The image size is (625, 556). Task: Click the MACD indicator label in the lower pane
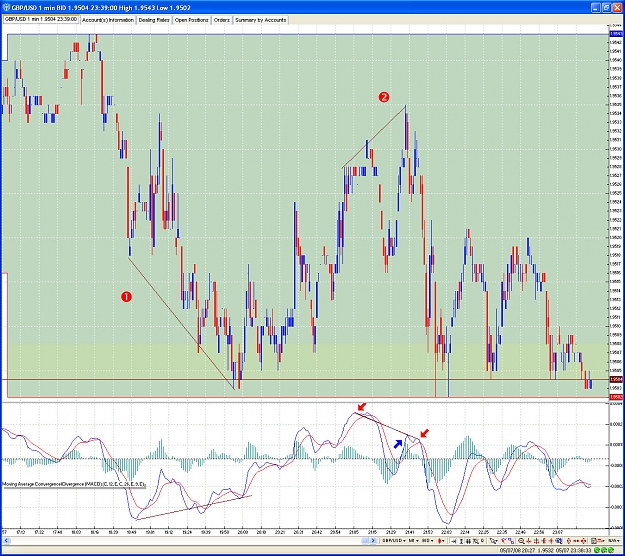tap(74, 484)
